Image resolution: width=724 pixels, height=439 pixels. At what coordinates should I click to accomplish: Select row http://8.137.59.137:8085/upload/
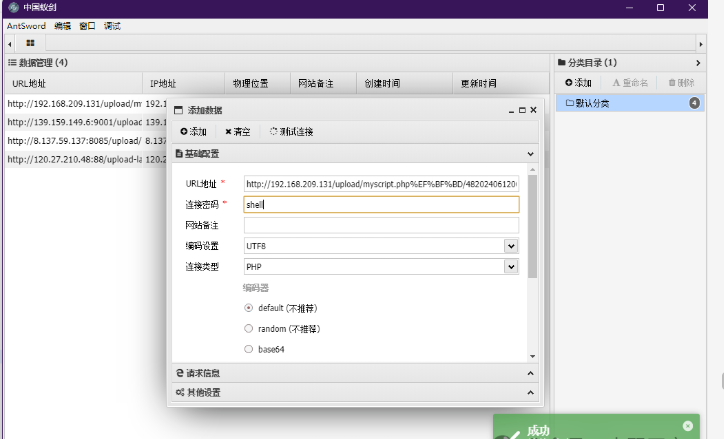click(86, 141)
